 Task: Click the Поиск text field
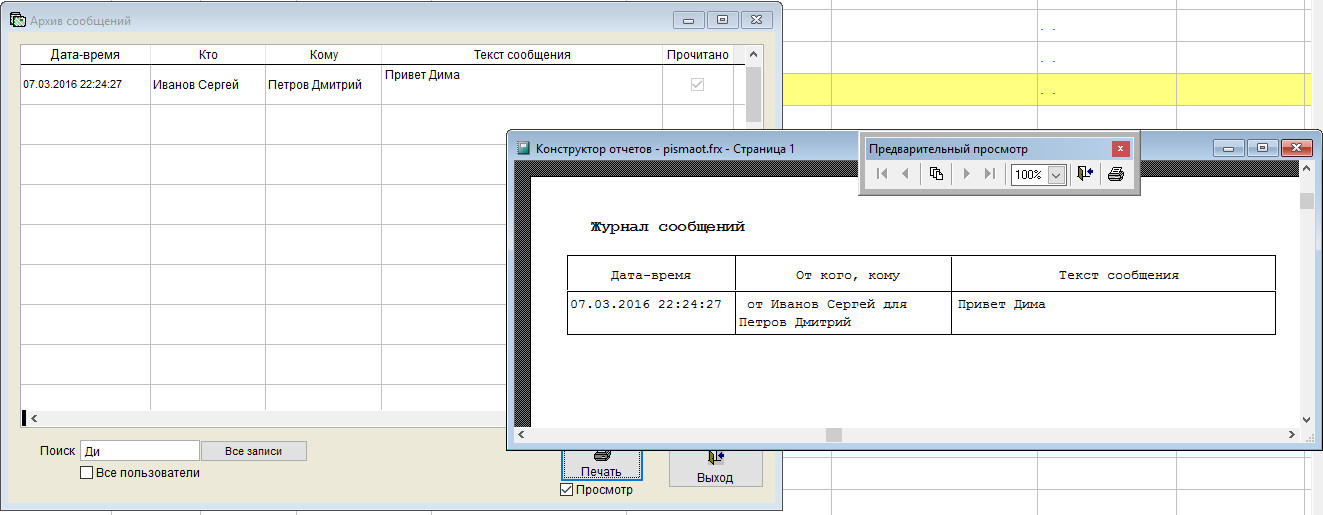coord(139,451)
